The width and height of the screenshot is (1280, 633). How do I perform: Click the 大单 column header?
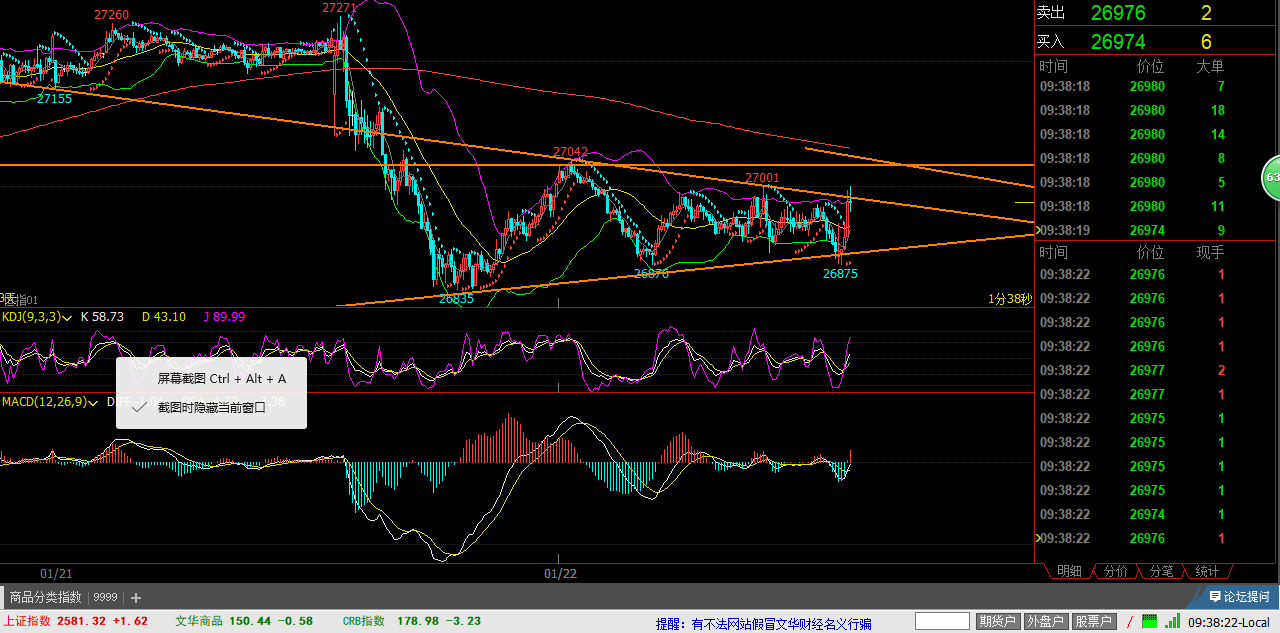[1210, 67]
